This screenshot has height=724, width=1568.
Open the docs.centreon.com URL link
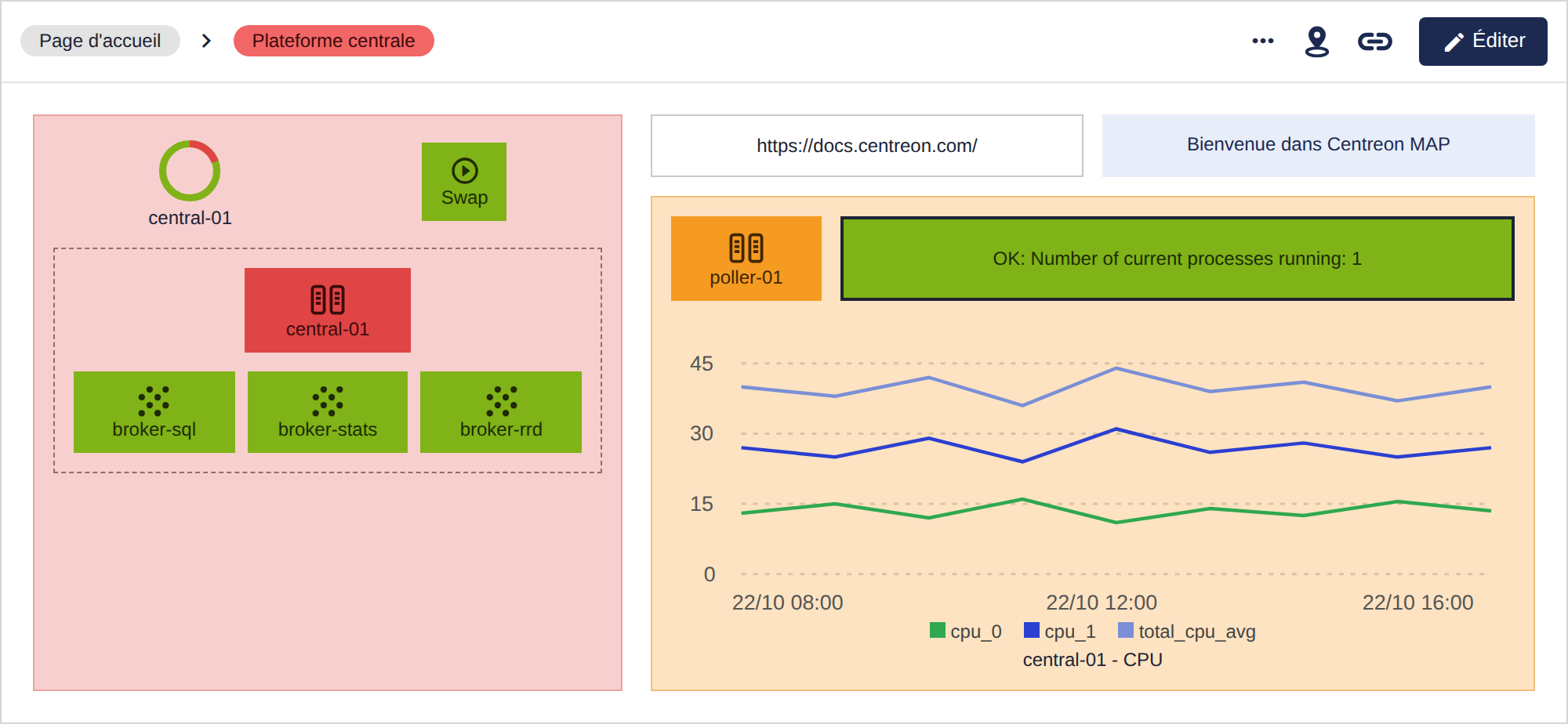pyautogui.click(x=867, y=146)
